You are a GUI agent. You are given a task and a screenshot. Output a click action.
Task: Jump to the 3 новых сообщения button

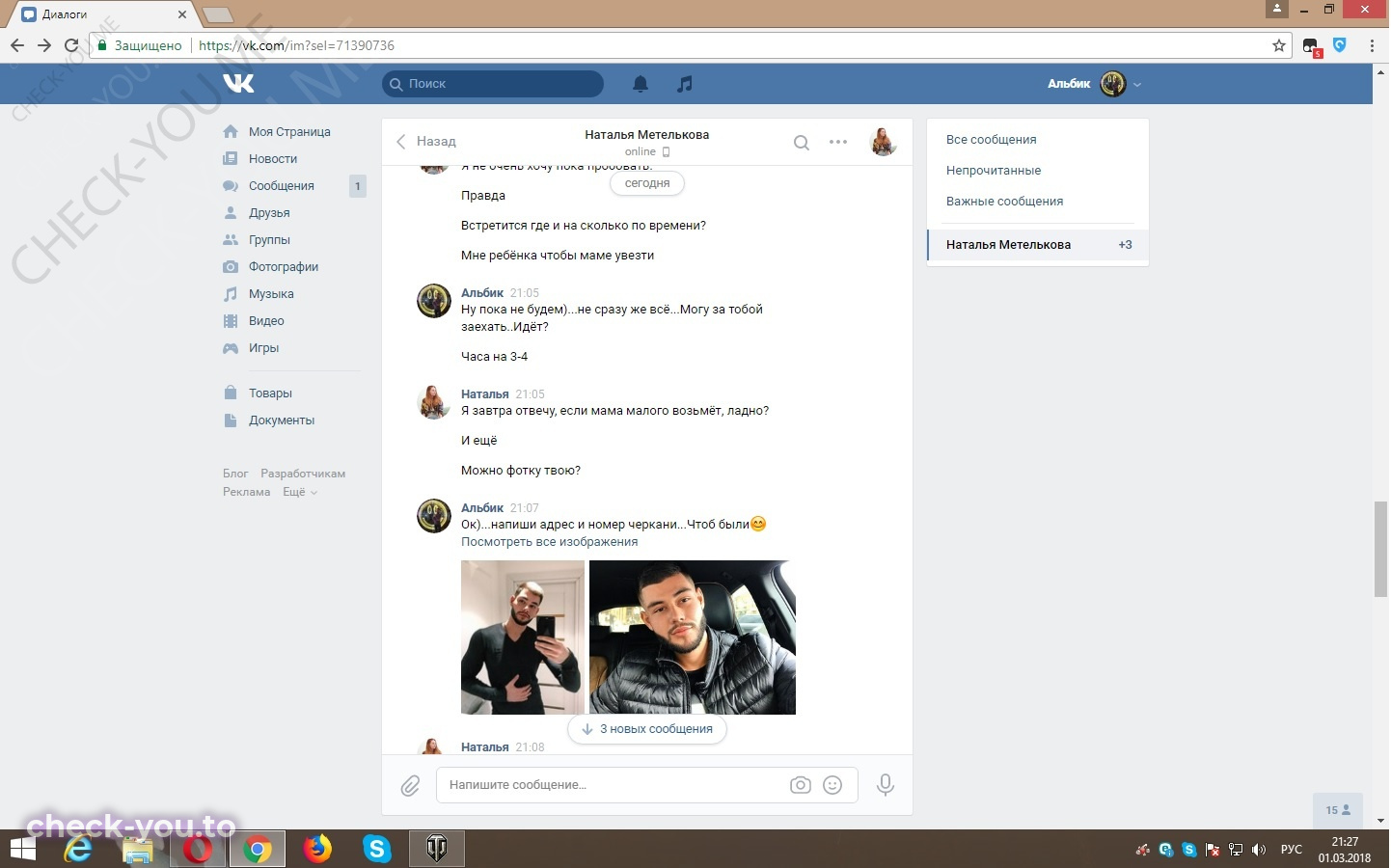tap(647, 729)
